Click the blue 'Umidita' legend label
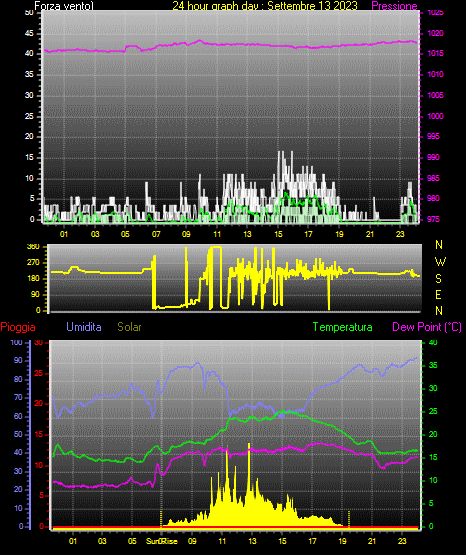This screenshot has width=466, height=555. [84, 327]
